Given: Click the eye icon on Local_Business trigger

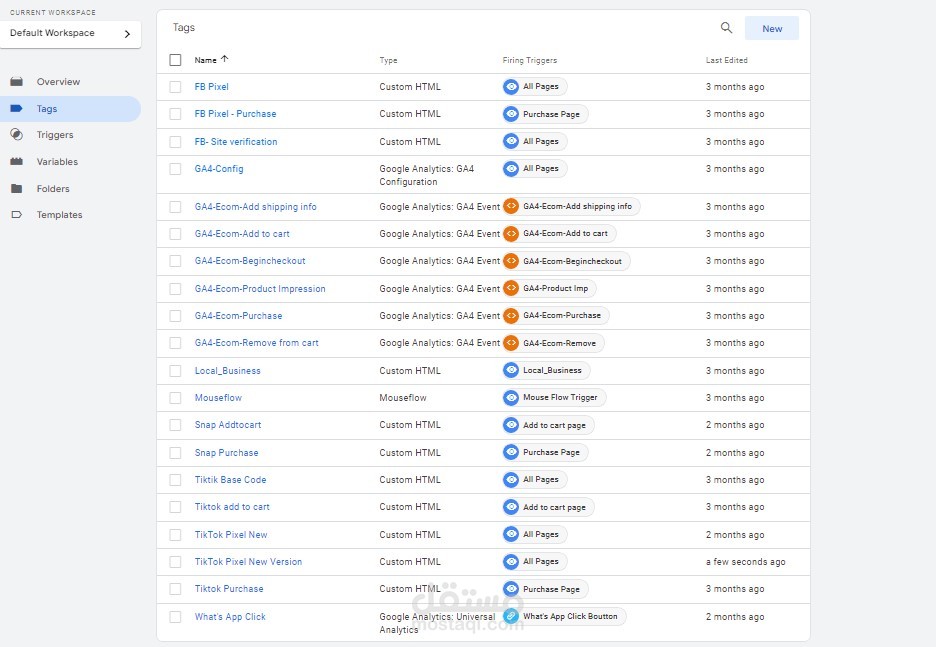Looking at the screenshot, I should (511, 370).
